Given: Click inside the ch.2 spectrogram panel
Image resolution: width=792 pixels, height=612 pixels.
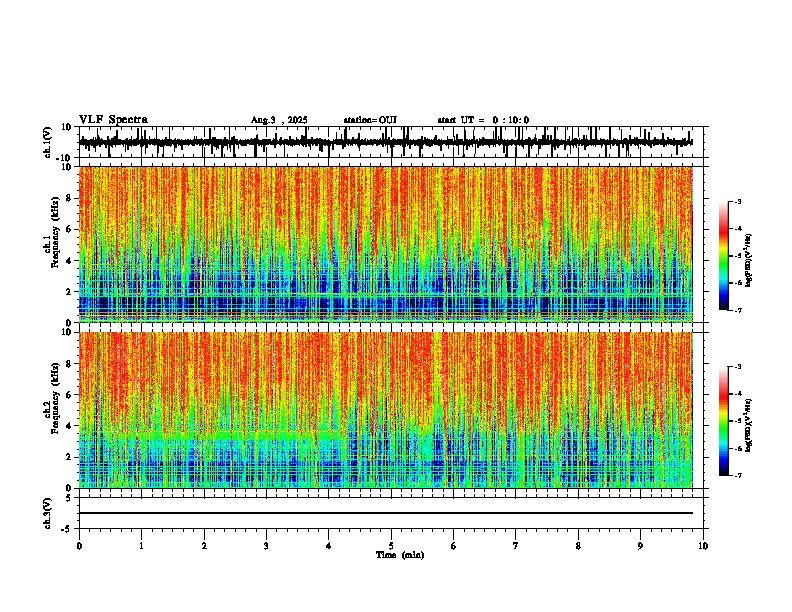Looking at the screenshot, I should [385, 410].
